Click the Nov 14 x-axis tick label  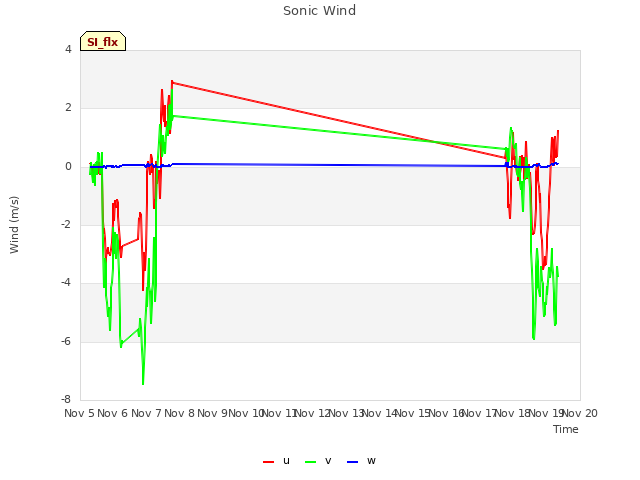click(379, 413)
